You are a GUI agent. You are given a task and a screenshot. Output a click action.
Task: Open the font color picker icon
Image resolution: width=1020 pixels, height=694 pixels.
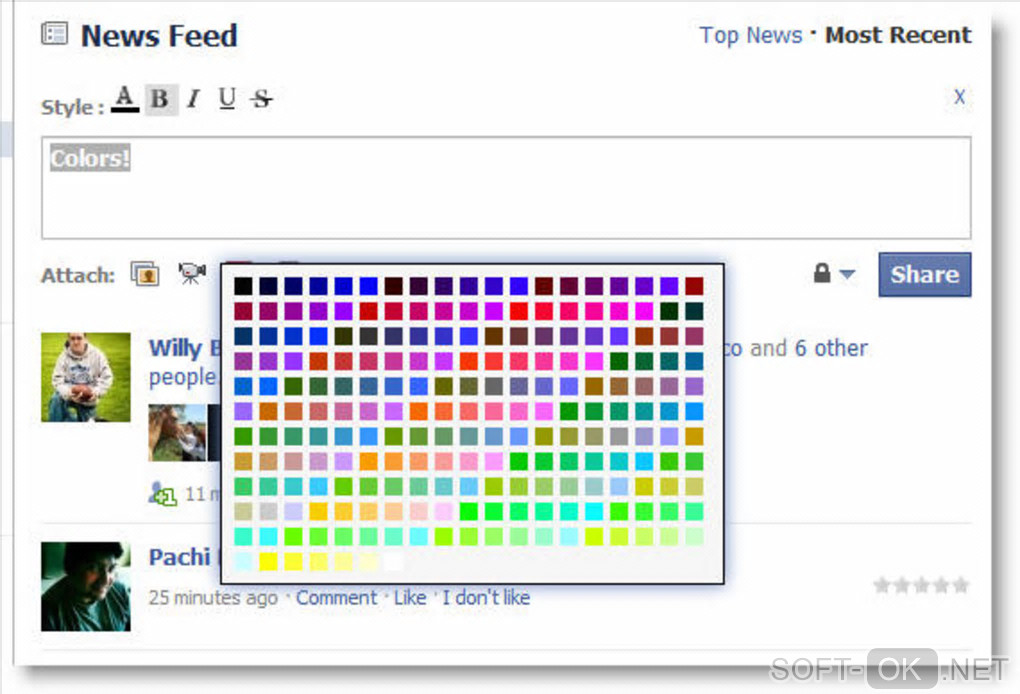125,99
